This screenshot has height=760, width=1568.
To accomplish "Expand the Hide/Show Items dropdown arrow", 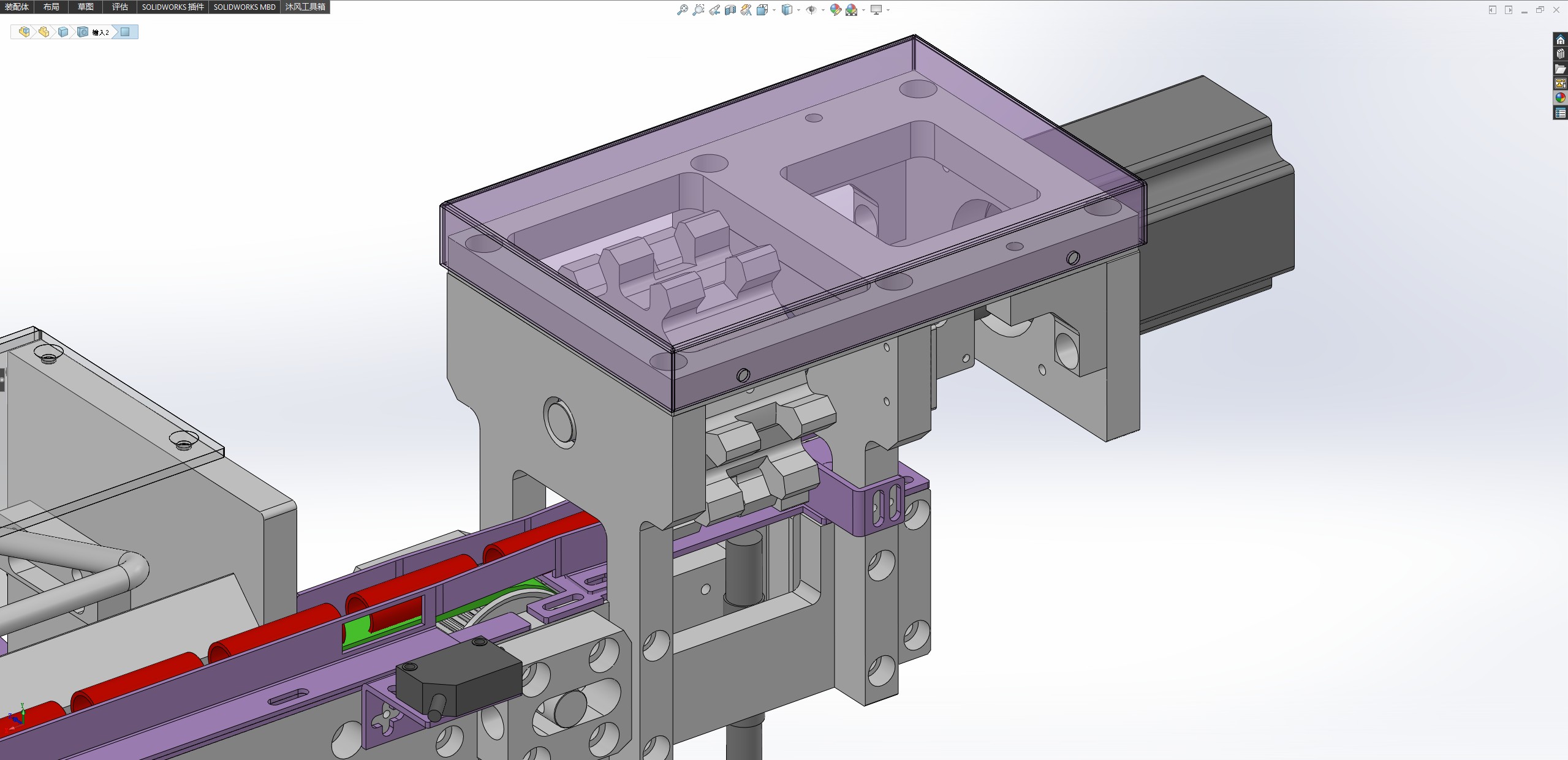I will [x=823, y=10].
